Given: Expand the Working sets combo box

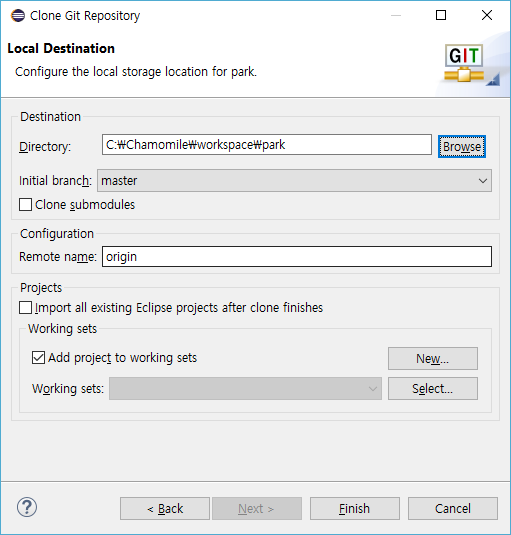Looking at the screenshot, I should [245, 388].
